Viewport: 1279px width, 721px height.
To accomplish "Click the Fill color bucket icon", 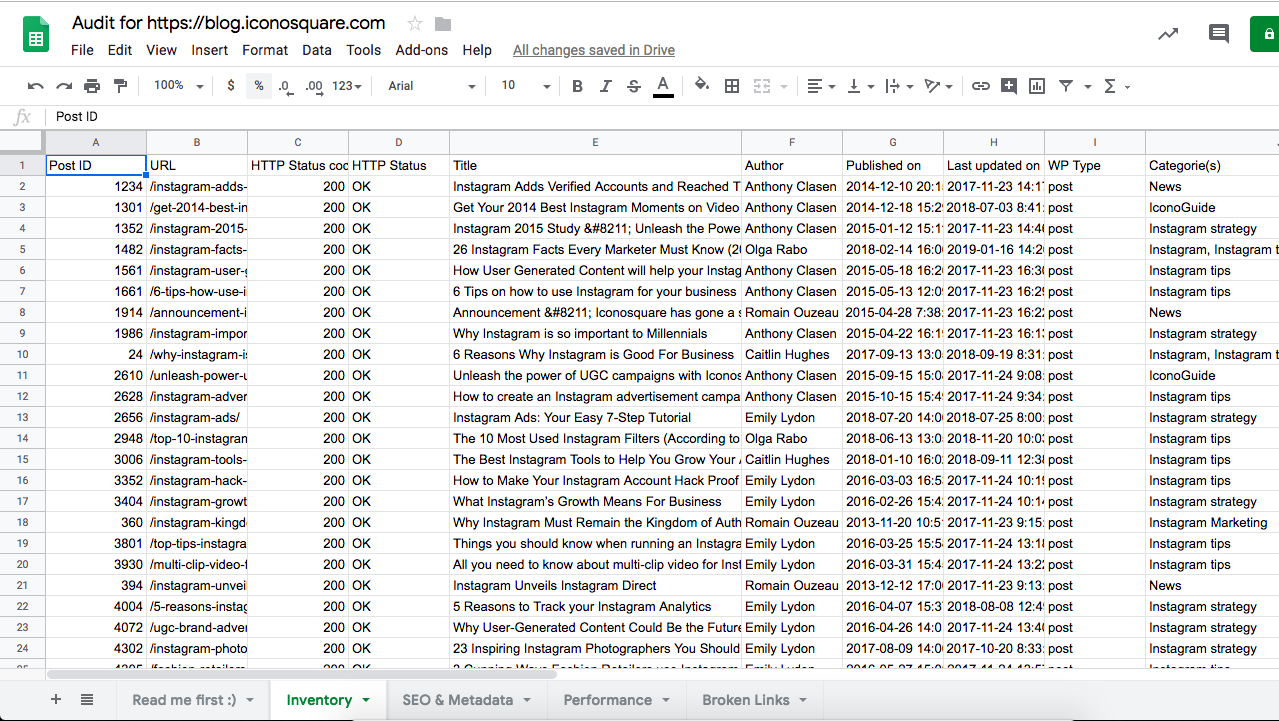I will 701,86.
